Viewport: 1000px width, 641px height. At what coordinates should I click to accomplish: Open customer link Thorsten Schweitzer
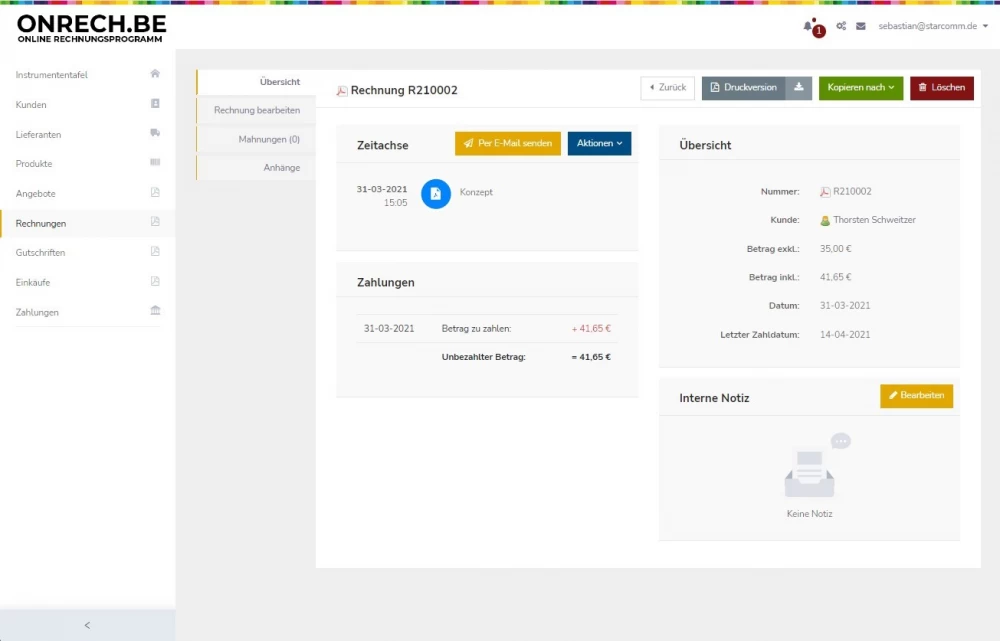click(873, 220)
